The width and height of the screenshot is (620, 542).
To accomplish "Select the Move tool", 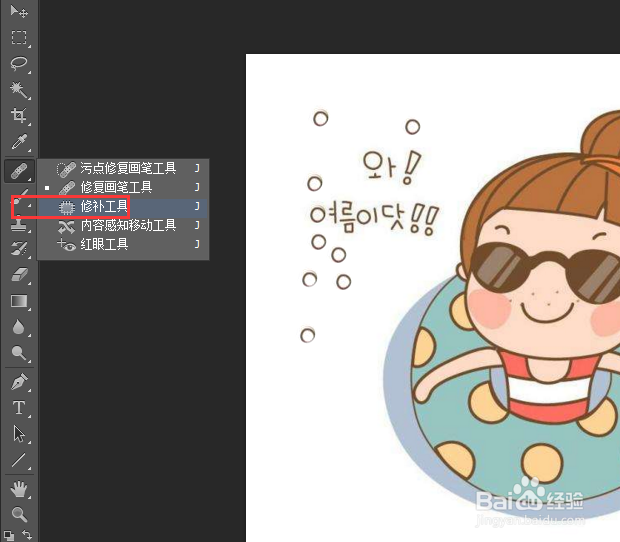I will tap(19, 11).
